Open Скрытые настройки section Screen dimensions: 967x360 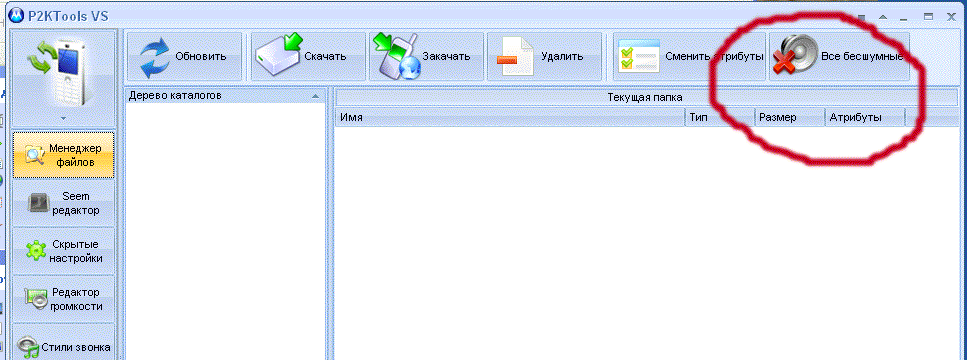[64, 251]
